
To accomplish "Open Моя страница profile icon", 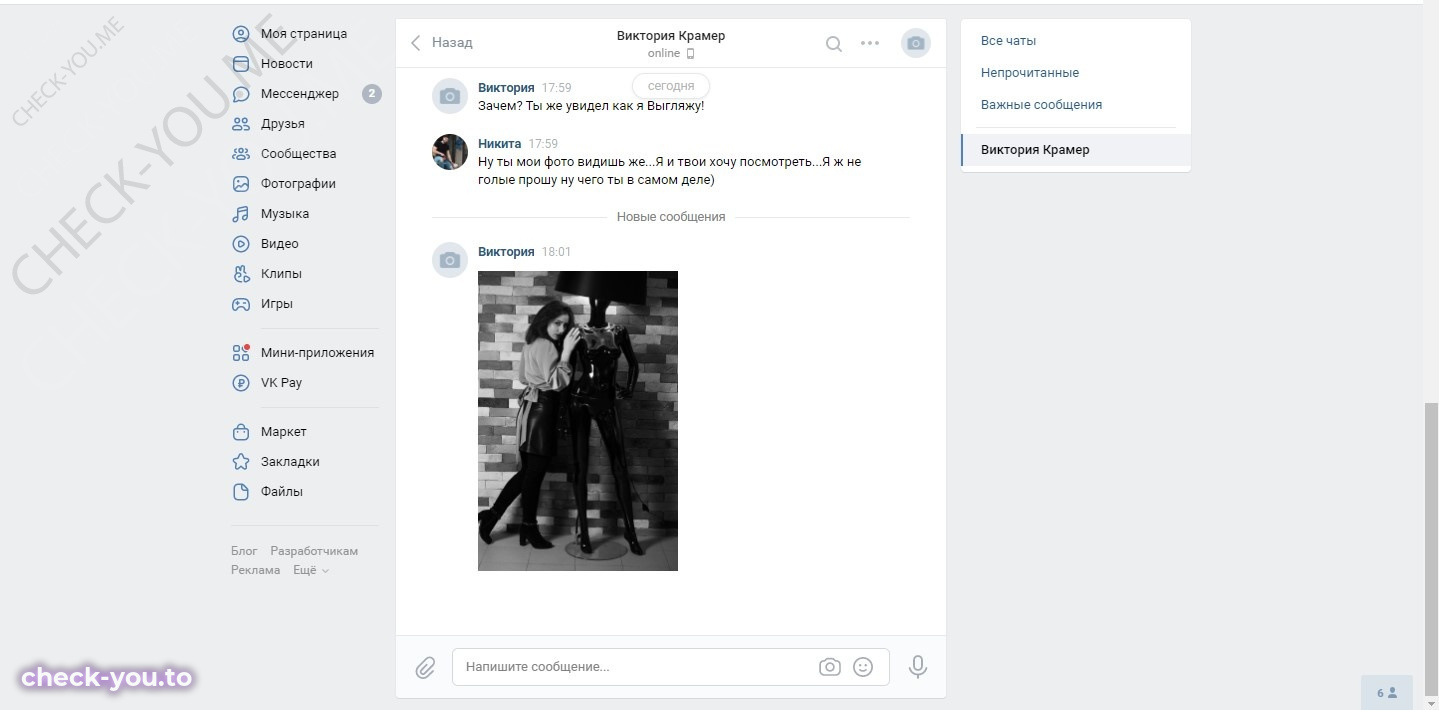I will click(x=241, y=34).
